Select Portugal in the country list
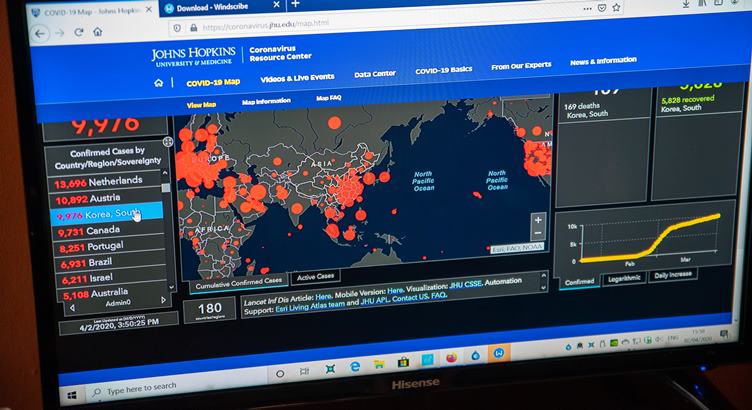Image resolution: width=752 pixels, height=410 pixels. click(x=110, y=247)
